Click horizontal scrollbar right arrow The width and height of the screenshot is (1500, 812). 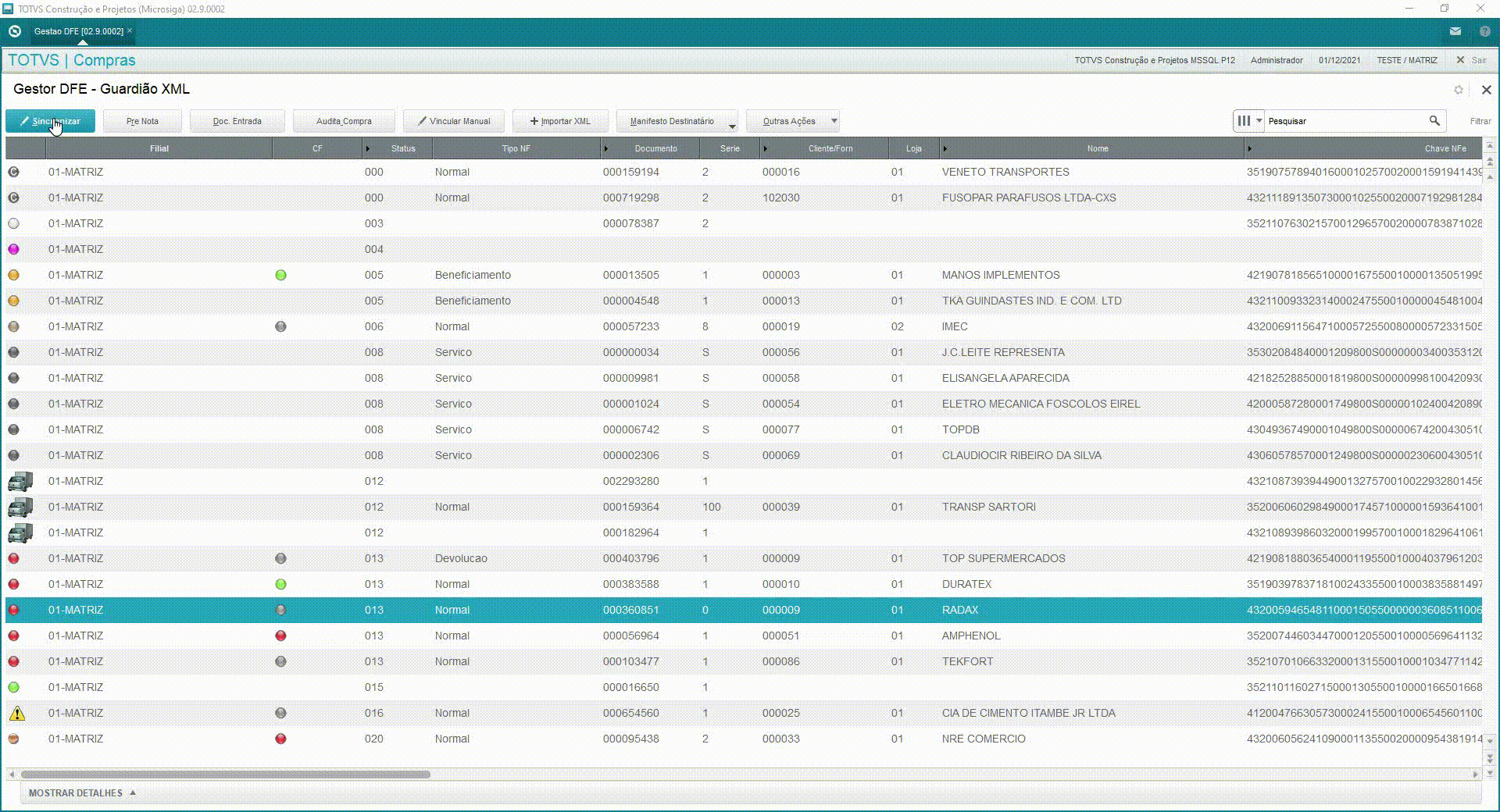coord(1475,775)
